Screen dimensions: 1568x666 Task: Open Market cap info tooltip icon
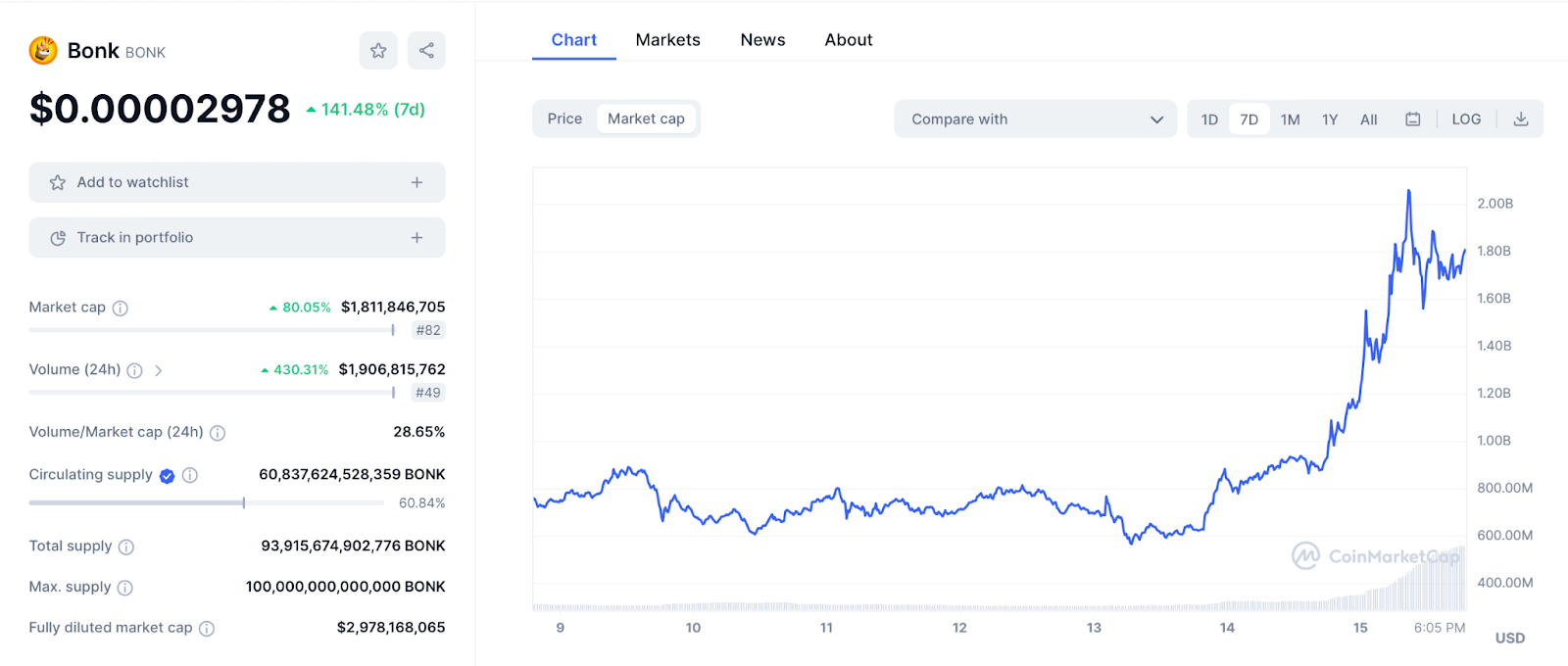[x=121, y=308]
